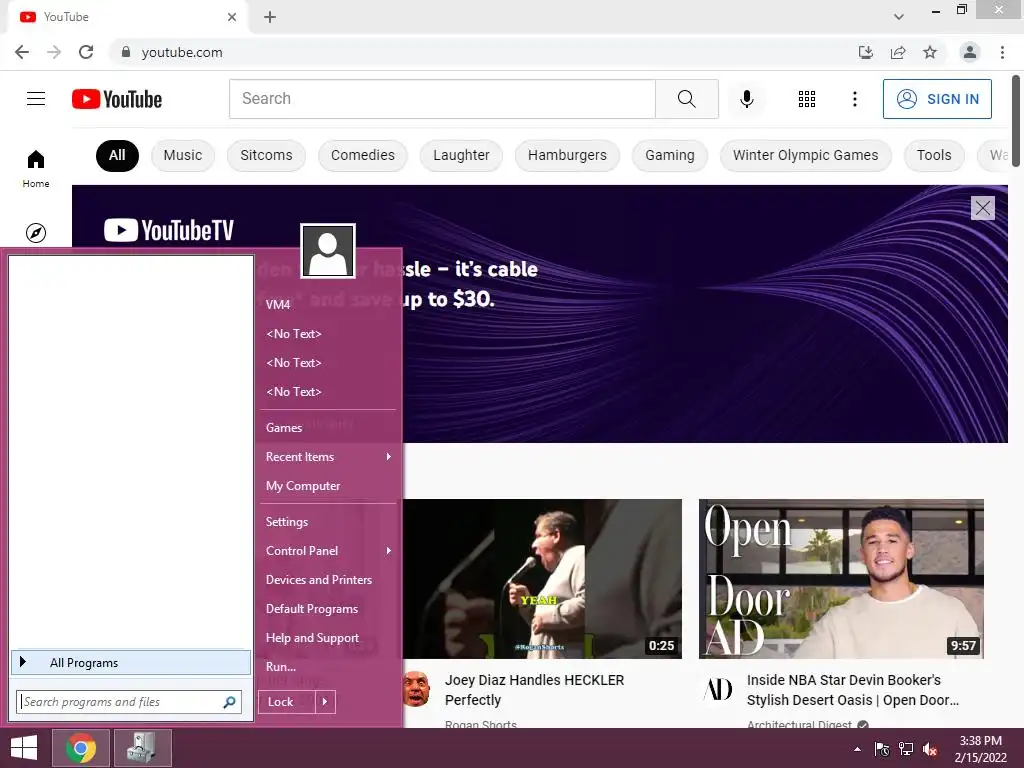Select the Comedies filter chip

pyautogui.click(x=362, y=155)
